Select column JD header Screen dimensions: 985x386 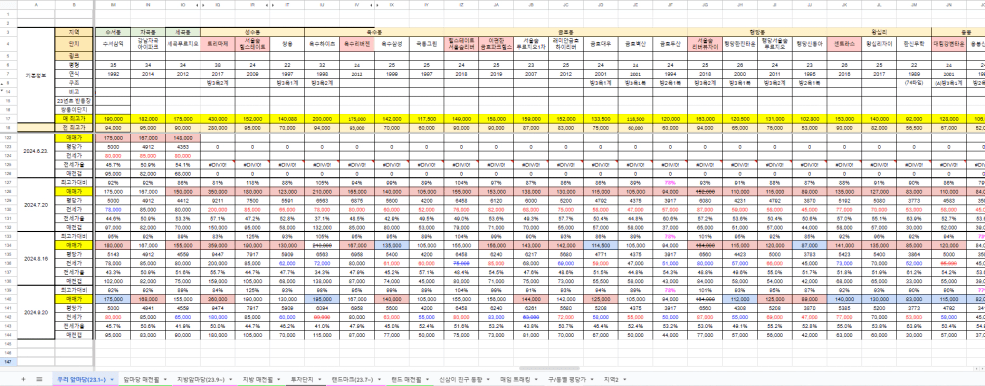601,5
